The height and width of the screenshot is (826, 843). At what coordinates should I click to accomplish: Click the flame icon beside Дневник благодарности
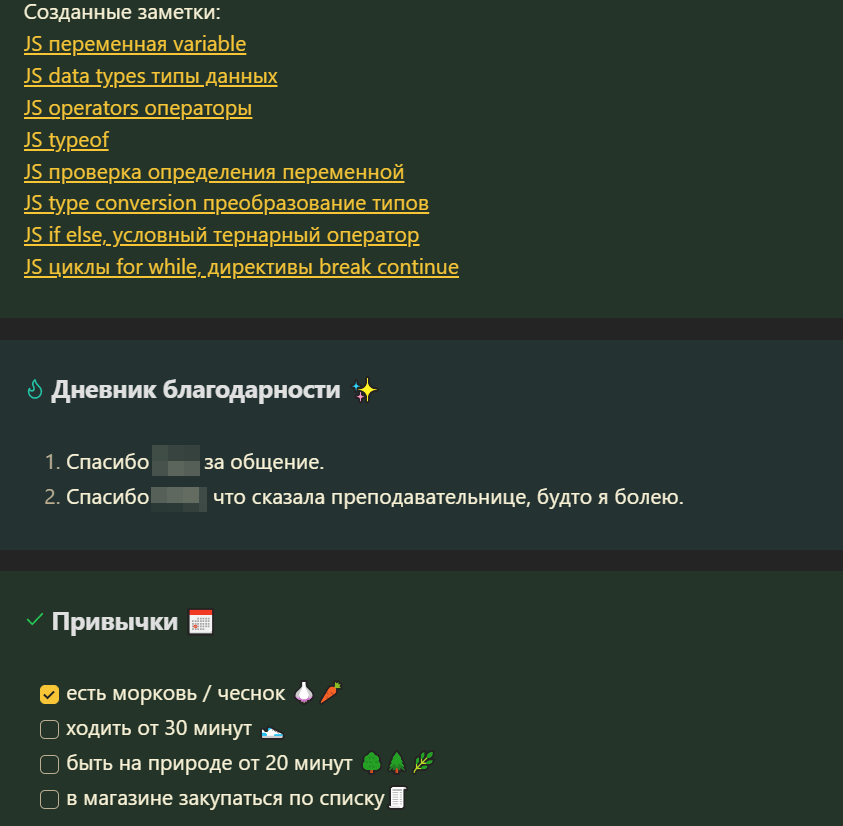click(x=34, y=389)
